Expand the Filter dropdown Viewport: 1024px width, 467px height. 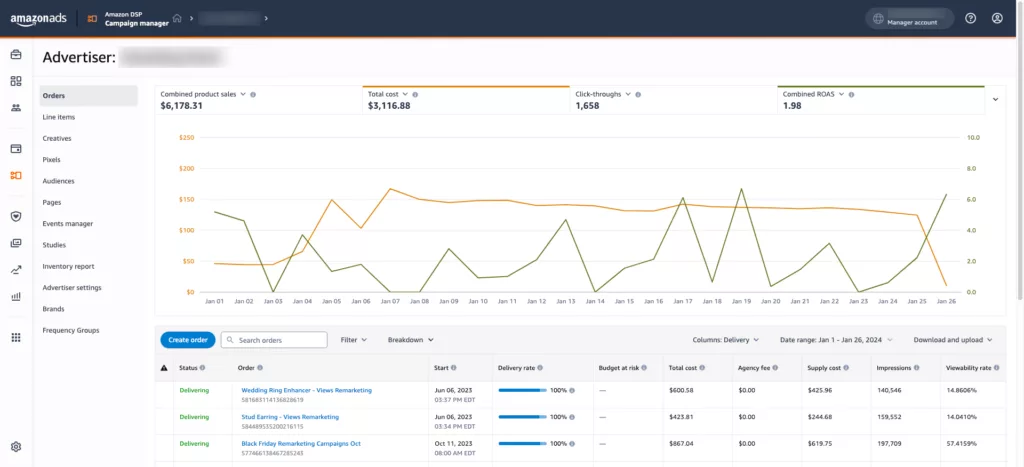point(353,340)
